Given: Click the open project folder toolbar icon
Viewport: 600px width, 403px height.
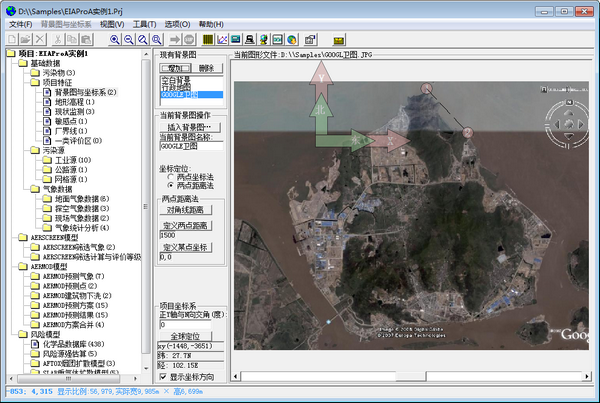Looking at the screenshot, I should [x=26, y=39].
